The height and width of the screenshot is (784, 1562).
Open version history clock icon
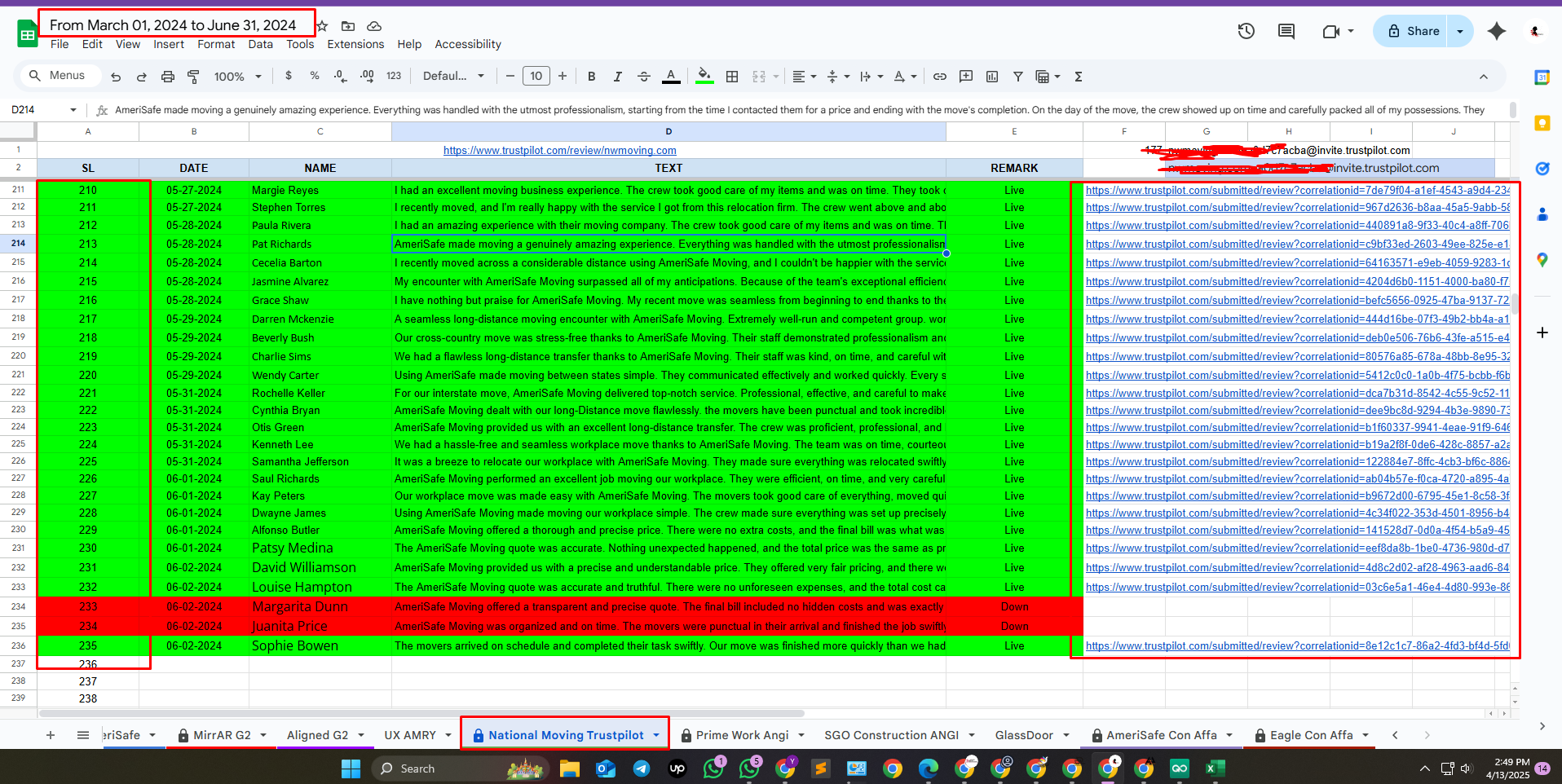tap(1246, 31)
